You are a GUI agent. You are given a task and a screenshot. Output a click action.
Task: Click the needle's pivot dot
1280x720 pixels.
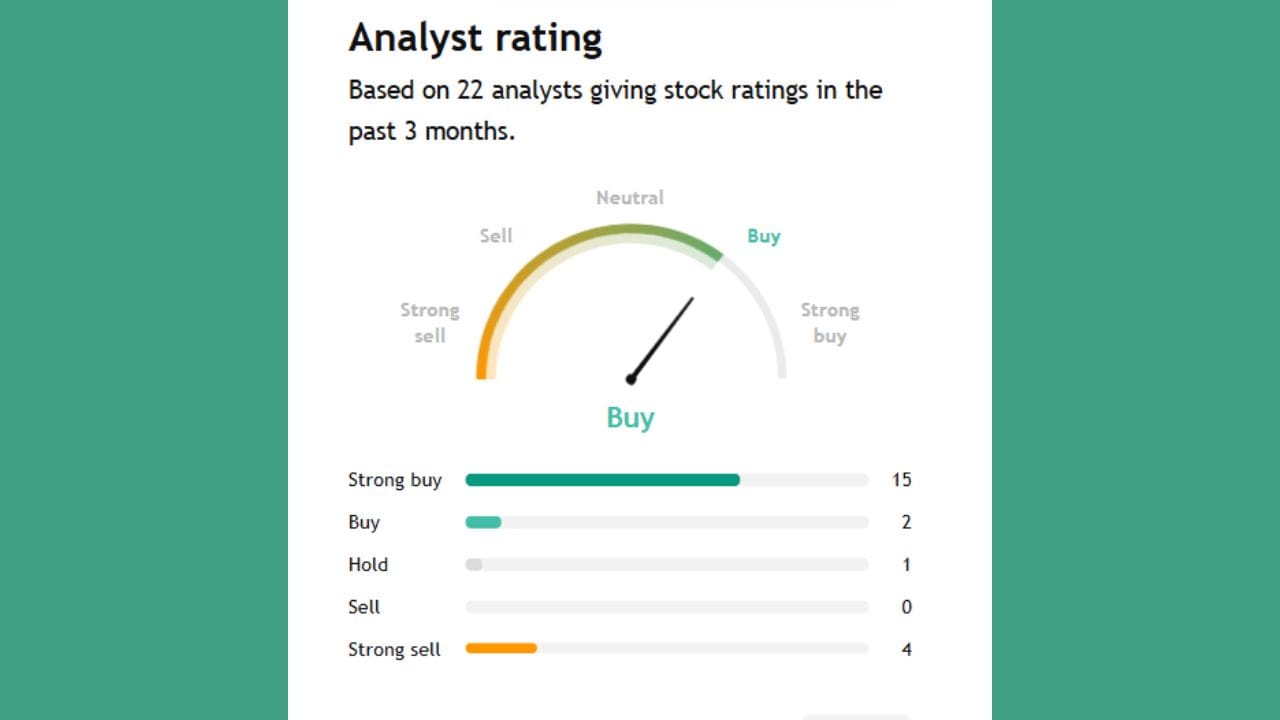click(x=631, y=379)
